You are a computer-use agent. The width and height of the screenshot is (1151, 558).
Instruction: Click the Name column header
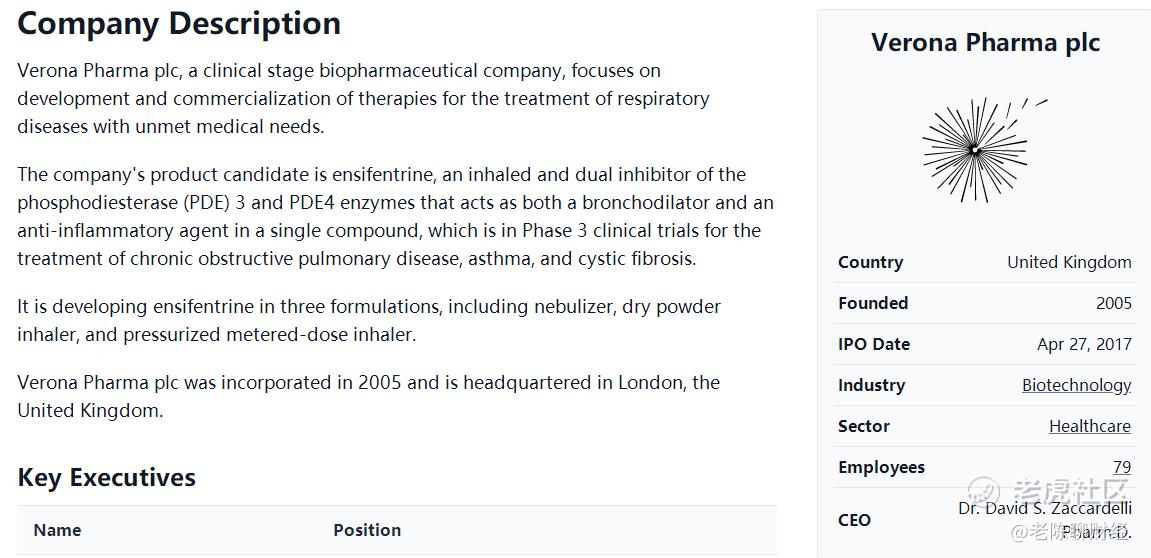click(57, 530)
